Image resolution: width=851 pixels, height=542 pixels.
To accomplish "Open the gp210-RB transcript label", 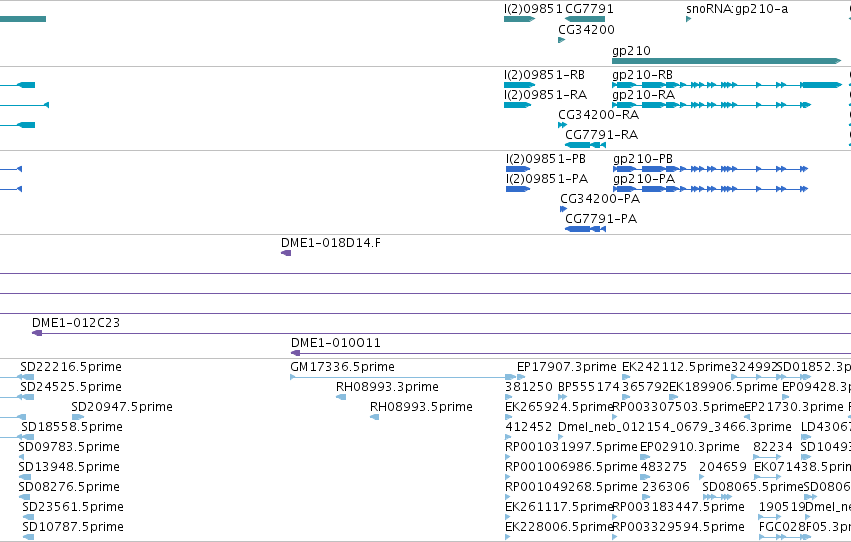I will [x=643, y=74].
